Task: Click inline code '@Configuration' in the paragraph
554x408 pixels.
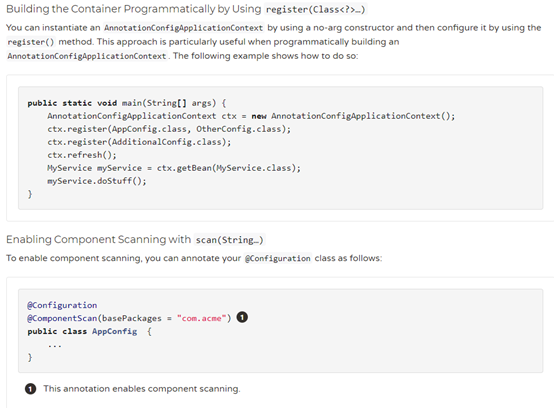Action: pyautogui.click(x=278, y=259)
